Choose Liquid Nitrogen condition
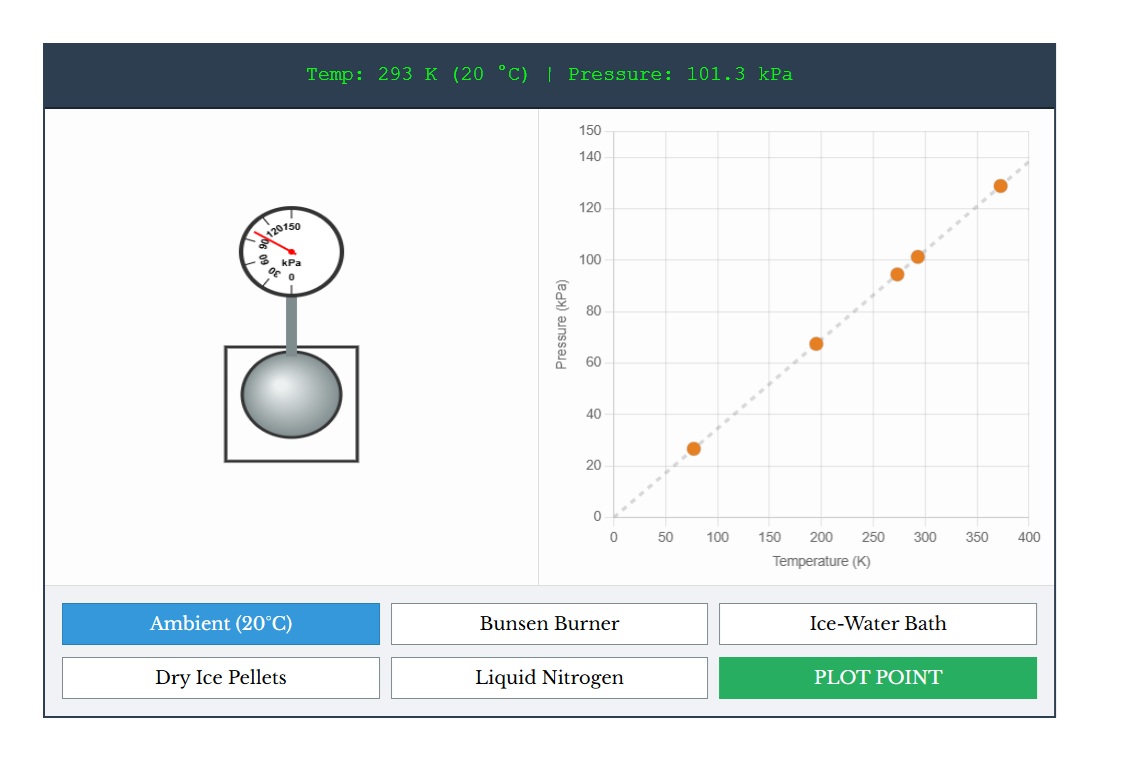Viewport: 1142px width, 759px height. click(549, 678)
